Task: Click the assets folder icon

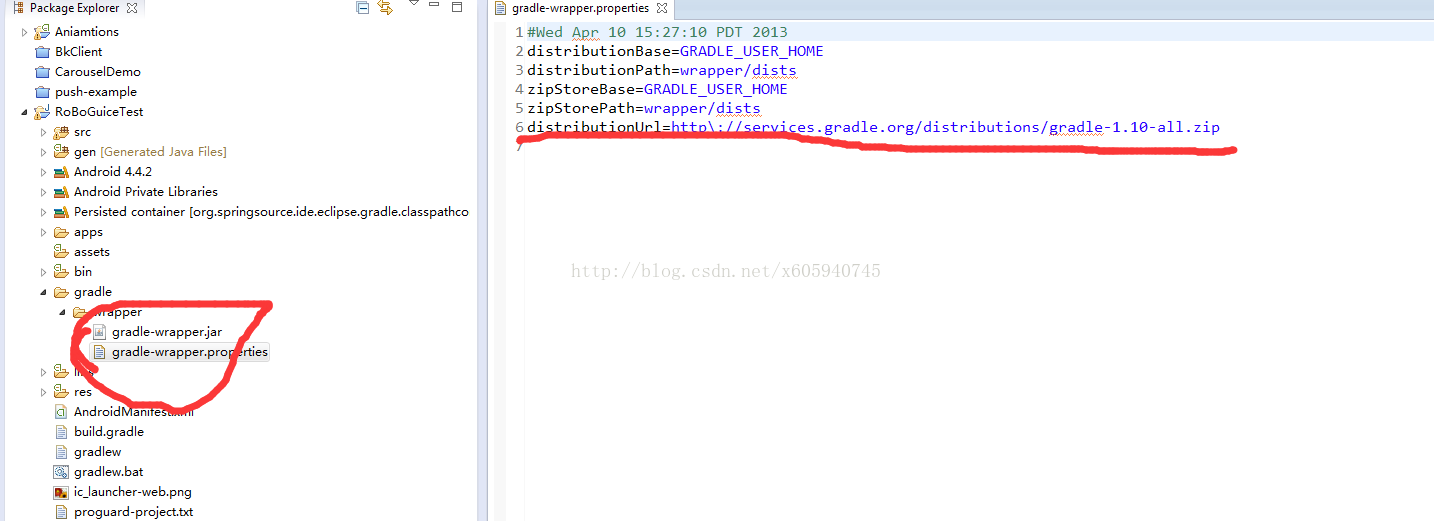Action: (61, 252)
